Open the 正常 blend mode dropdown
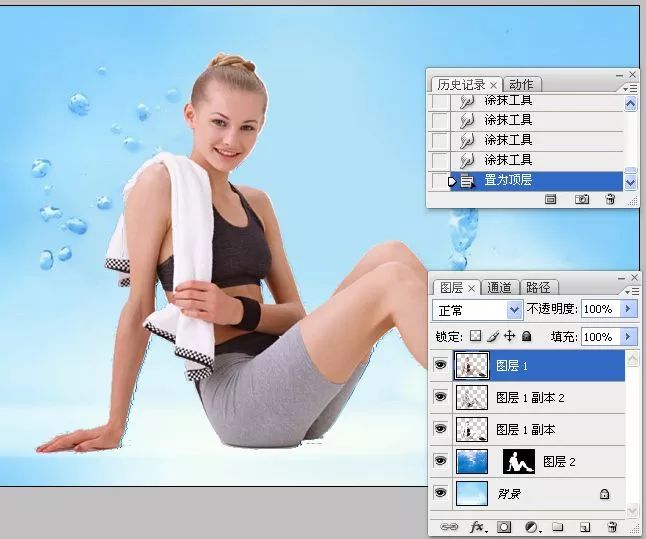Image resolution: width=646 pixels, height=539 pixels. 477,310
